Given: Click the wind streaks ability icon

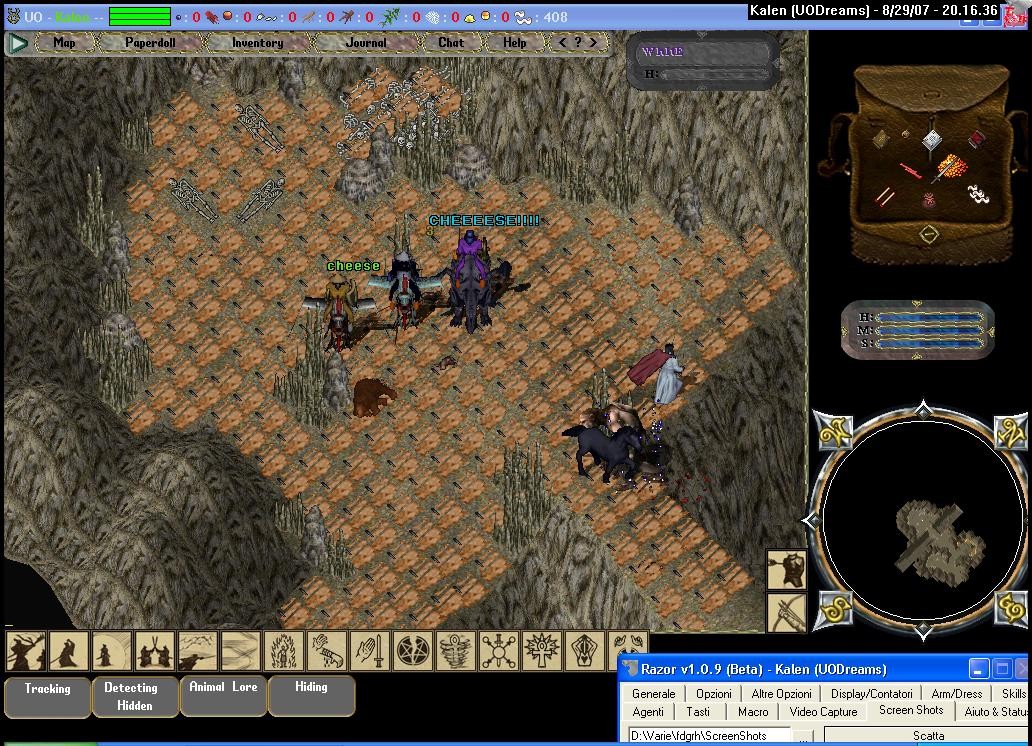Looking at the screenshot, I should pyautogui.click(x=241, y=651).
